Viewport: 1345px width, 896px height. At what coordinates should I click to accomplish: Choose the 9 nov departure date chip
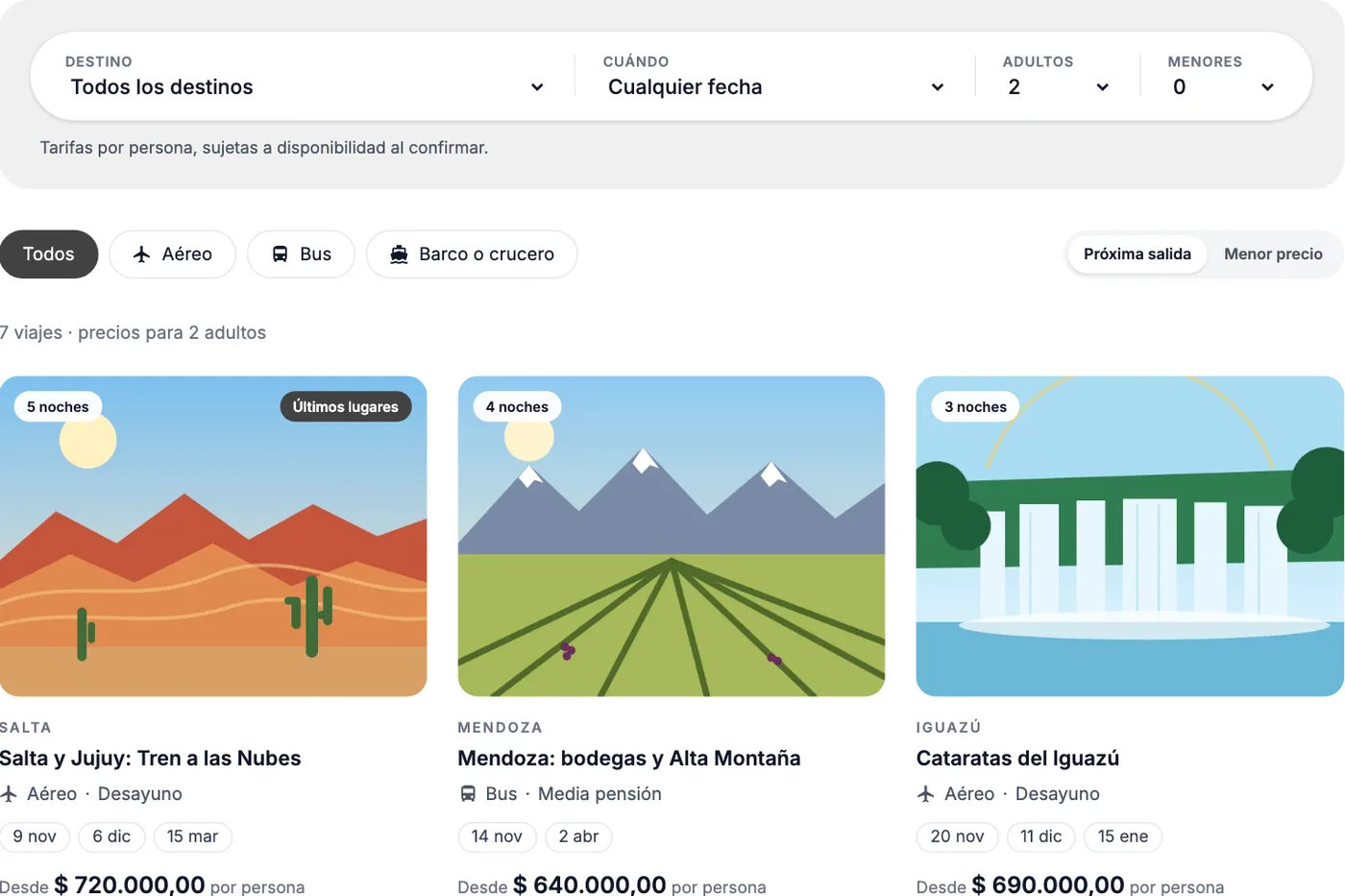35,837
